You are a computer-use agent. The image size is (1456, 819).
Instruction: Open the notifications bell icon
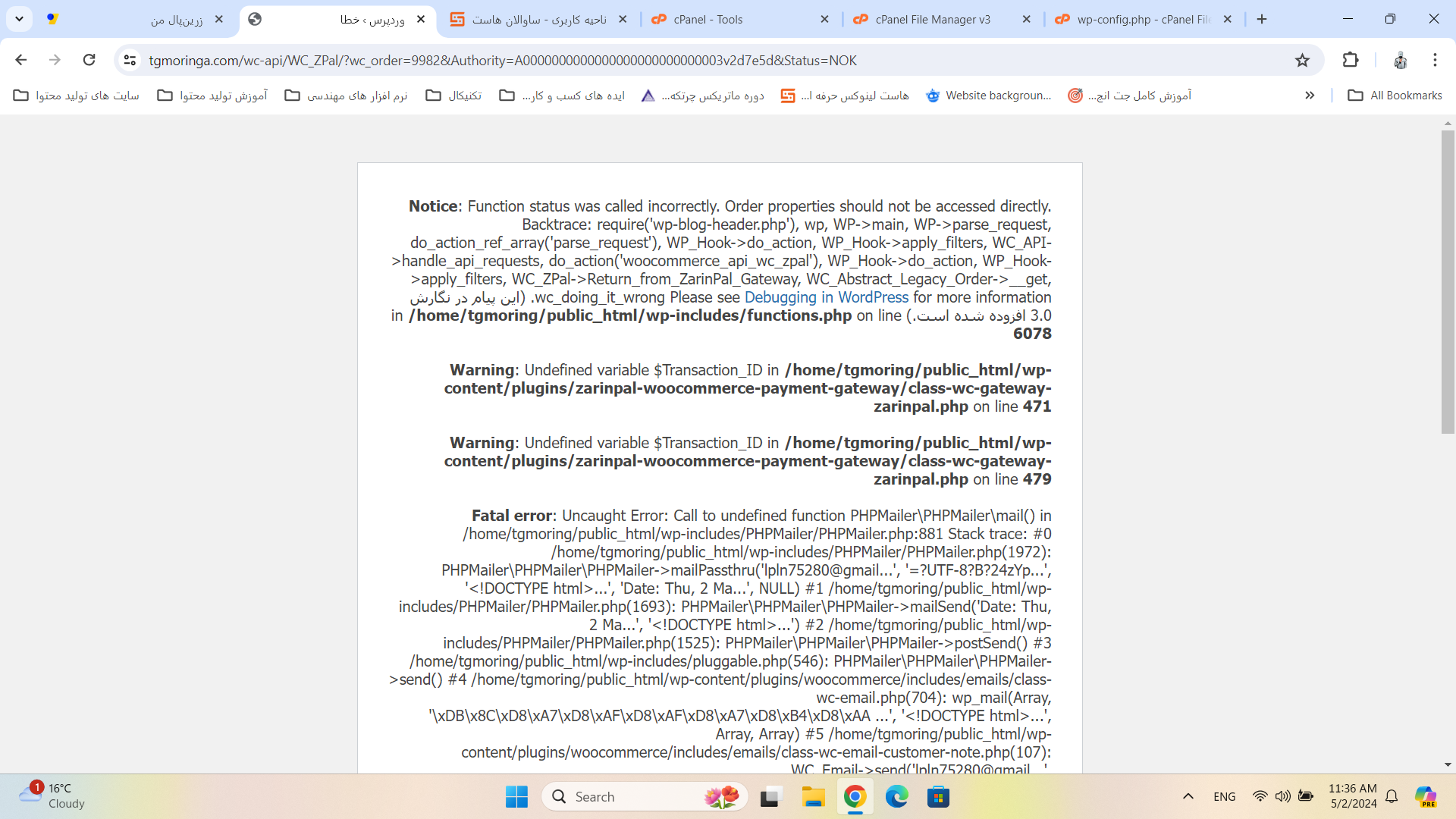coord(1392,796)
